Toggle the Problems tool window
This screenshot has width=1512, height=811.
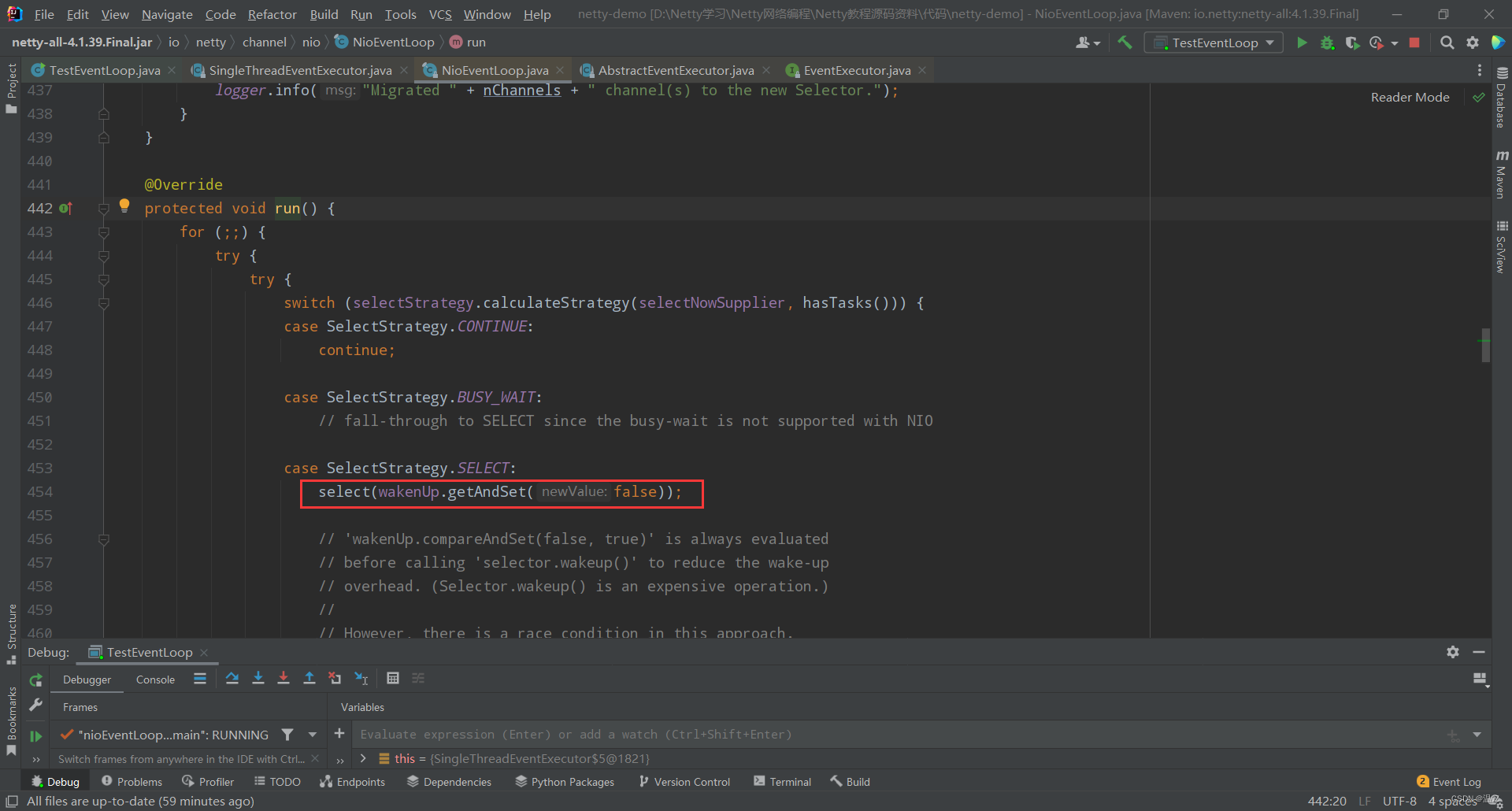pos(132,782)
